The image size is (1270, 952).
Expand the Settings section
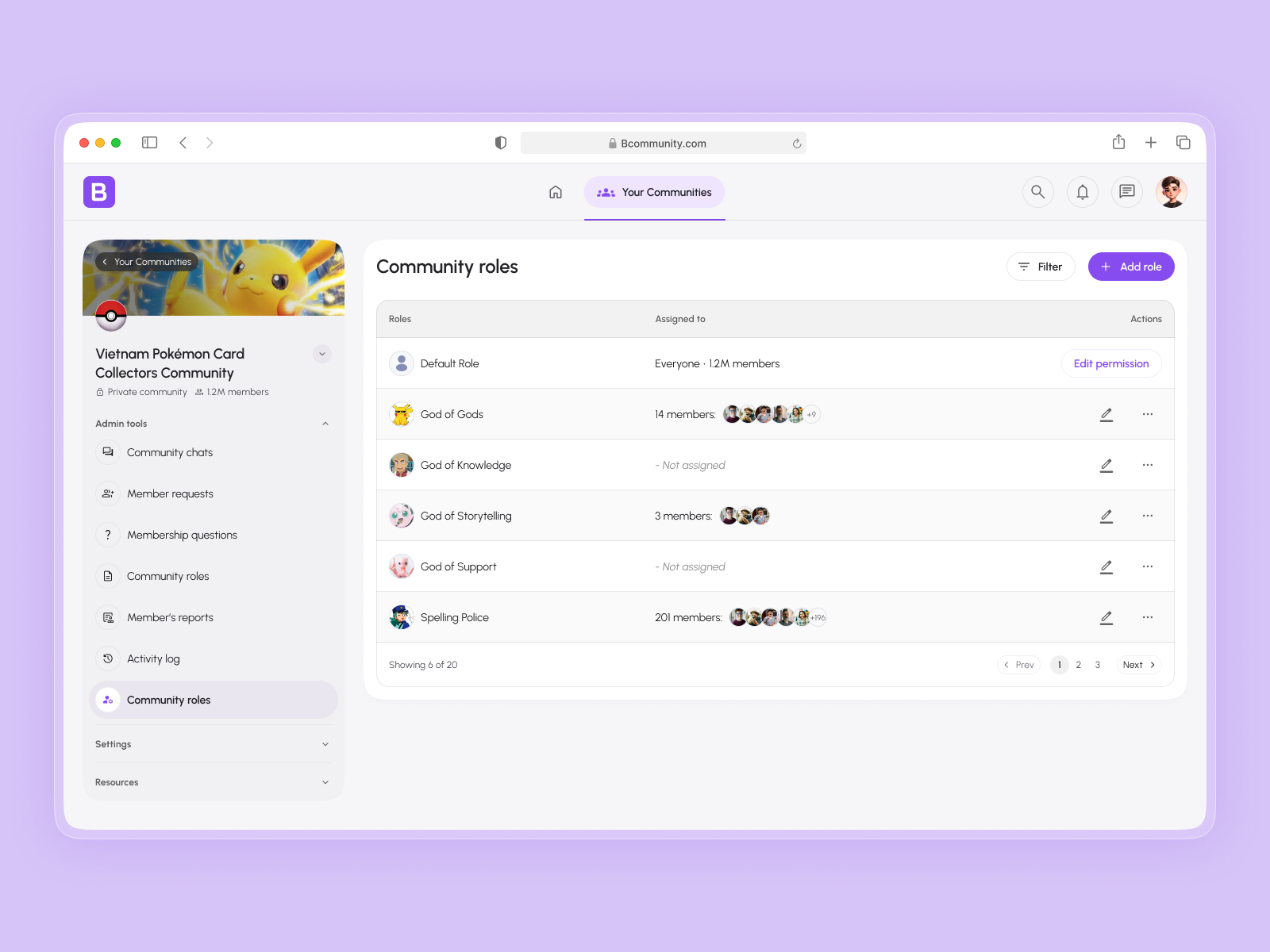(325, 744)
